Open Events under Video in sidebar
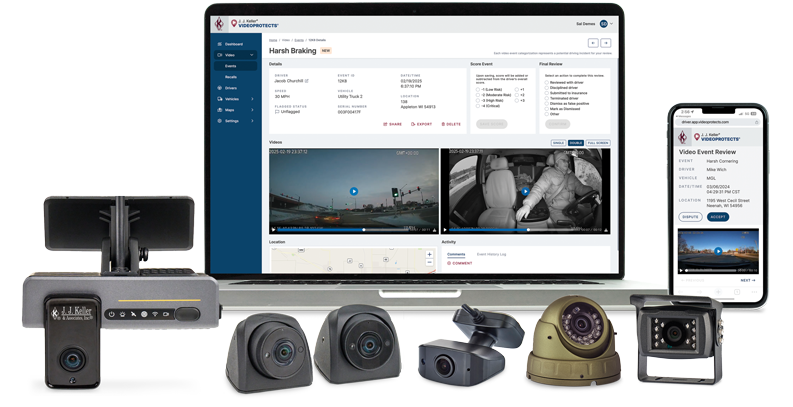 tap(235, 66)
